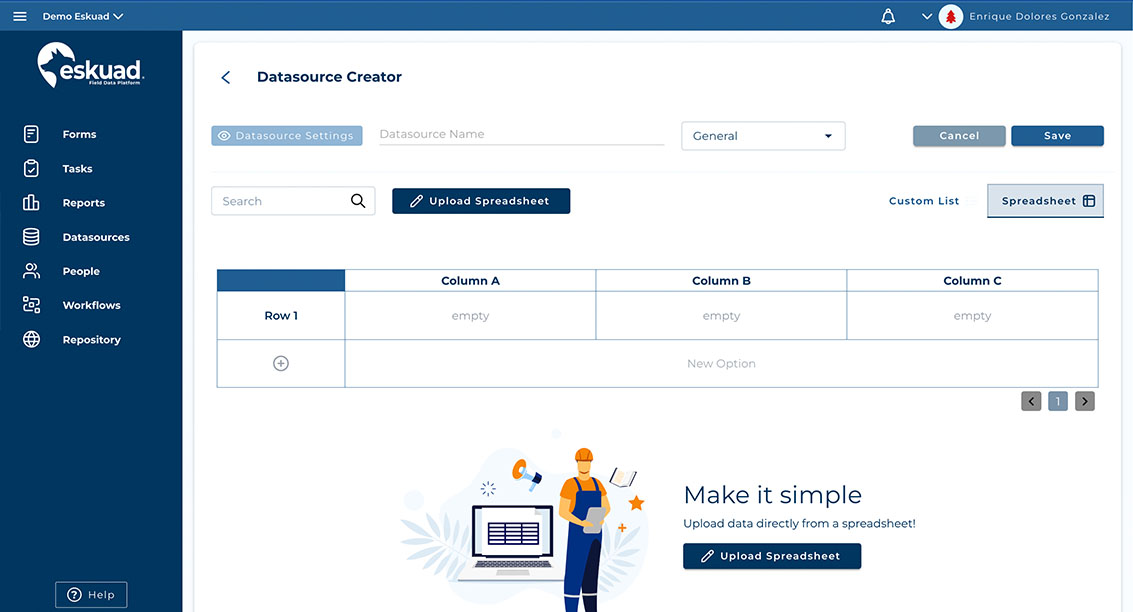Go to Workflows in the sidebar
Screen dimensions: 1133x612
coord(91,305)
